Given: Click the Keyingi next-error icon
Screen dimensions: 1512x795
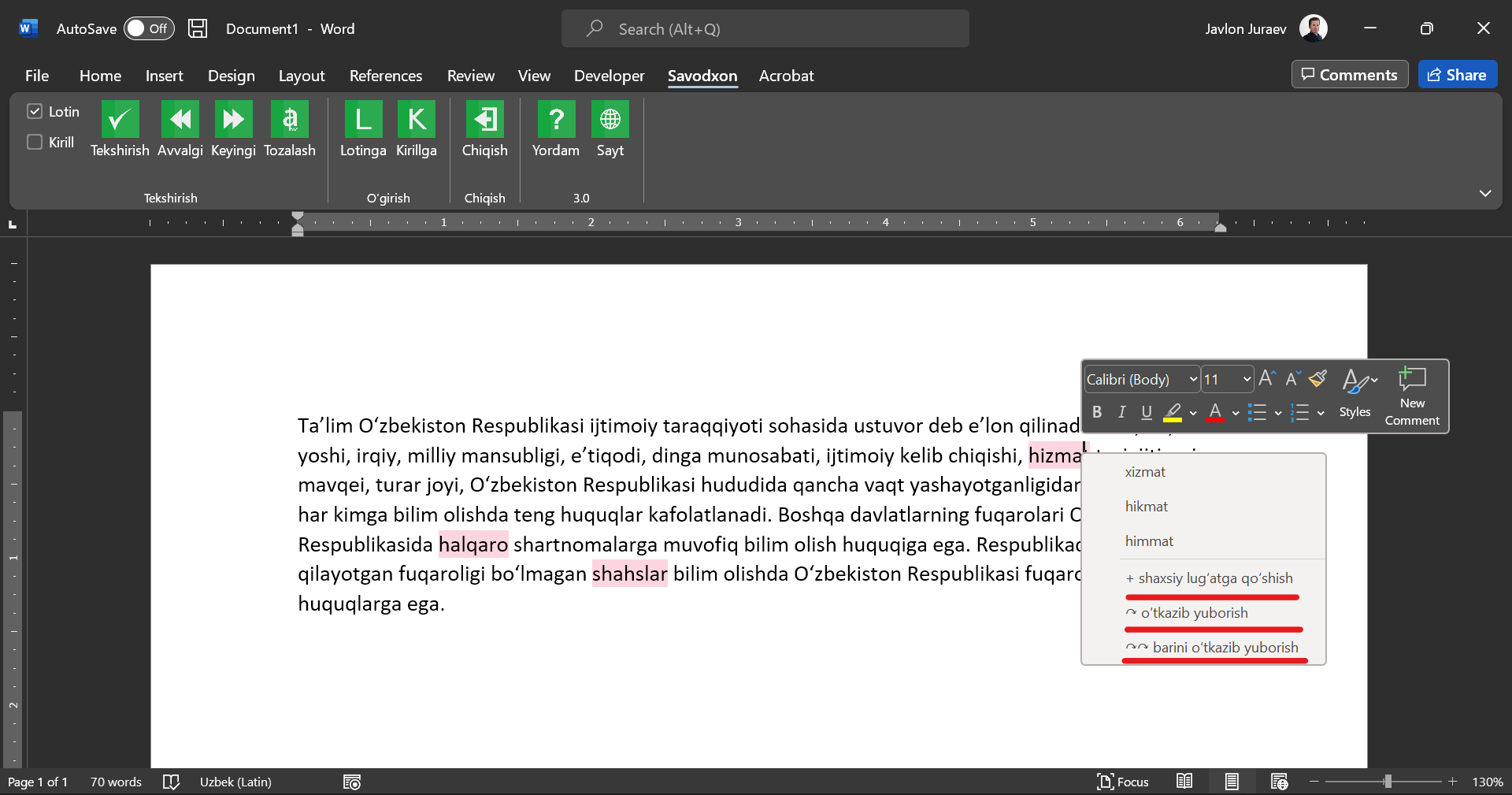Looking at the screenshot, I should coord(233,120).
